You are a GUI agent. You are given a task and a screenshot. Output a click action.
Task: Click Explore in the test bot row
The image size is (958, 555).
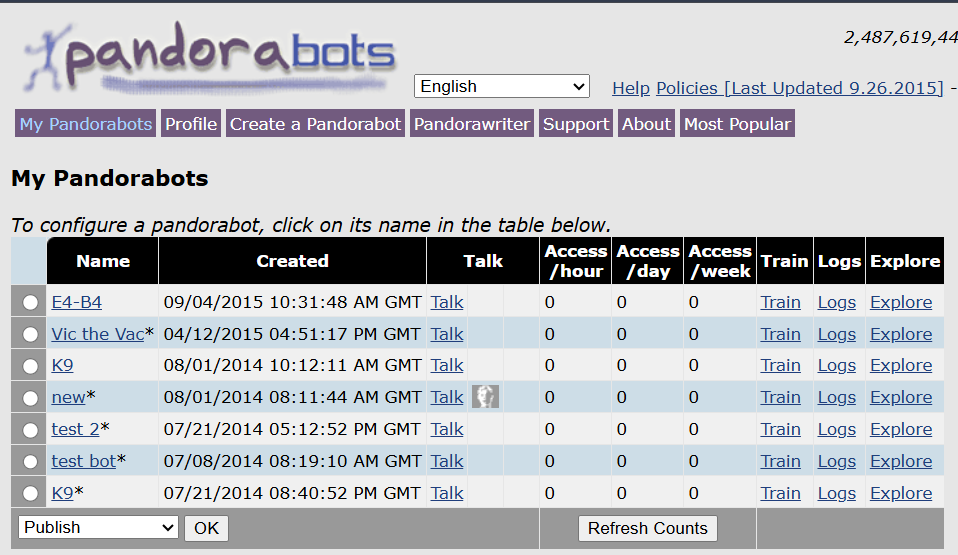[x=901, y=461]
